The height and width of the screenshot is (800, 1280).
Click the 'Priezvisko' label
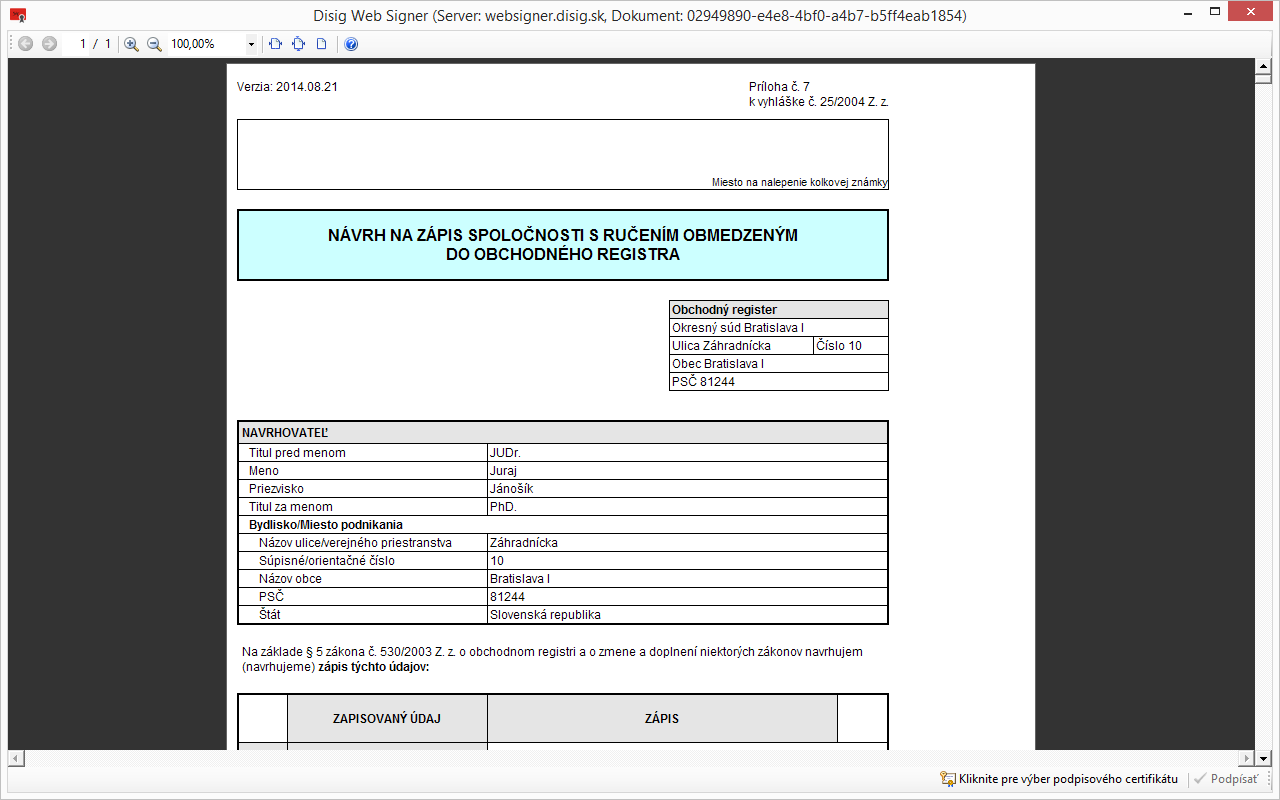276,489
